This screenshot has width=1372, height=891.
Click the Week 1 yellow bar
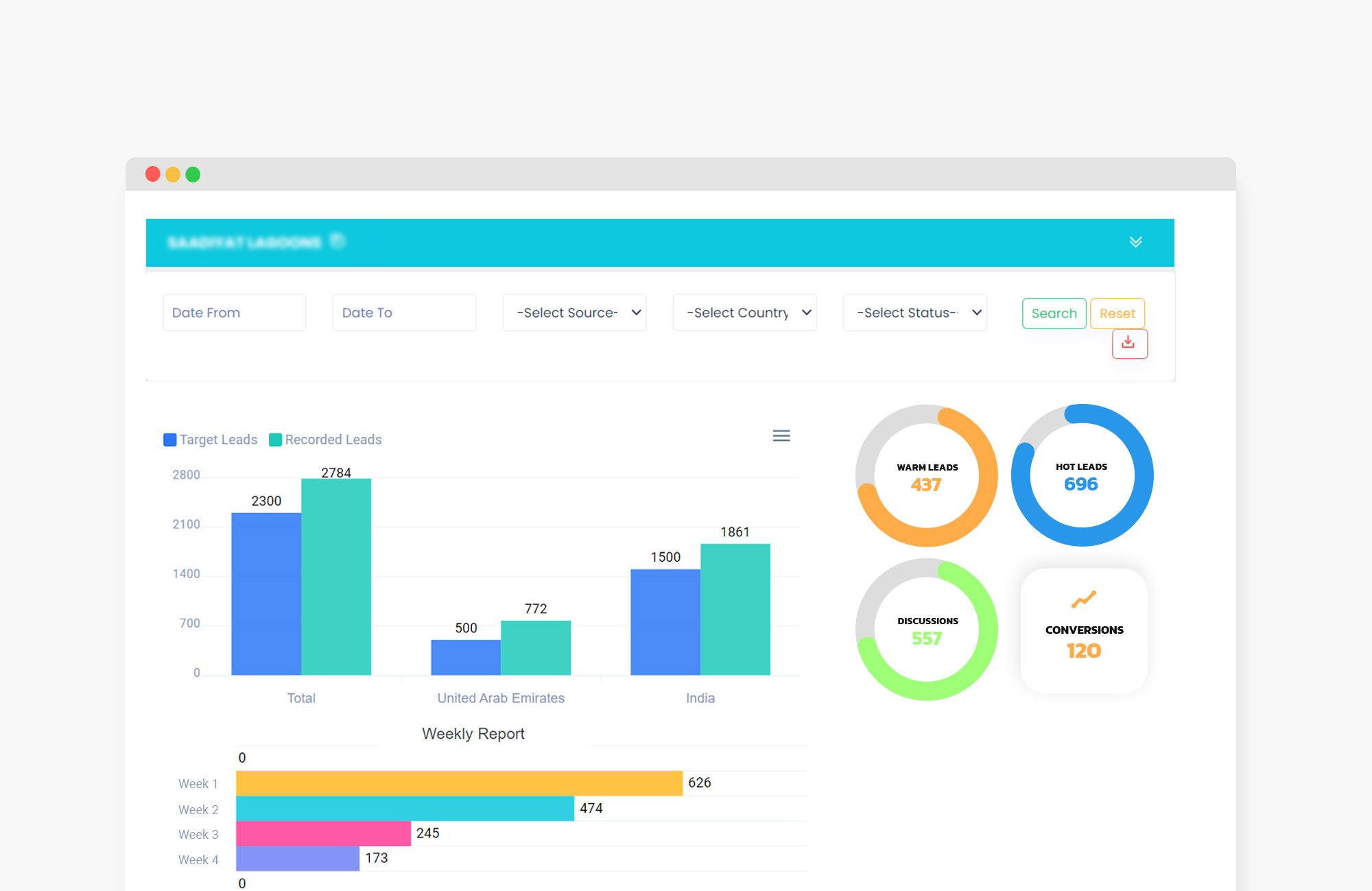pyautogui.click(x=458, y=783)
